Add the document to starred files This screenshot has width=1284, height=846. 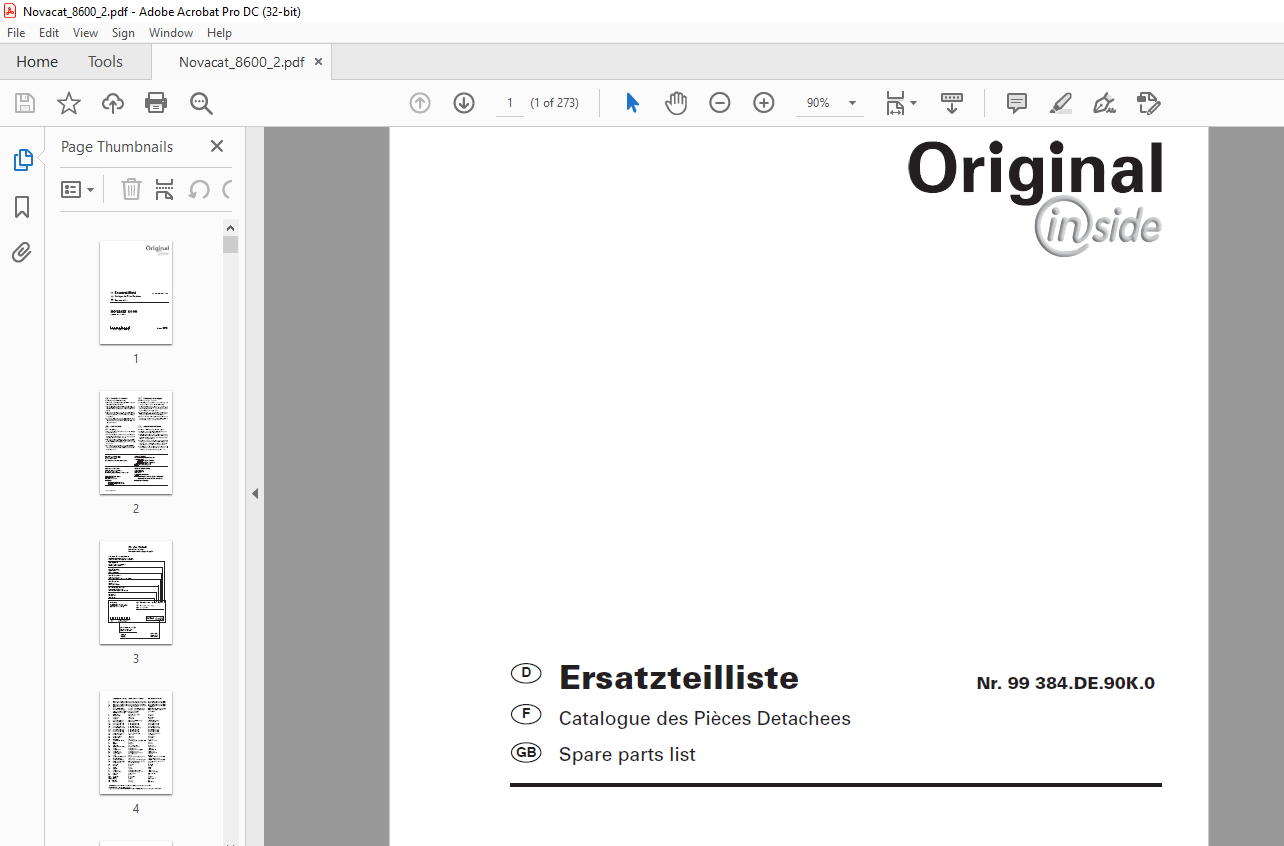[68, 103]
